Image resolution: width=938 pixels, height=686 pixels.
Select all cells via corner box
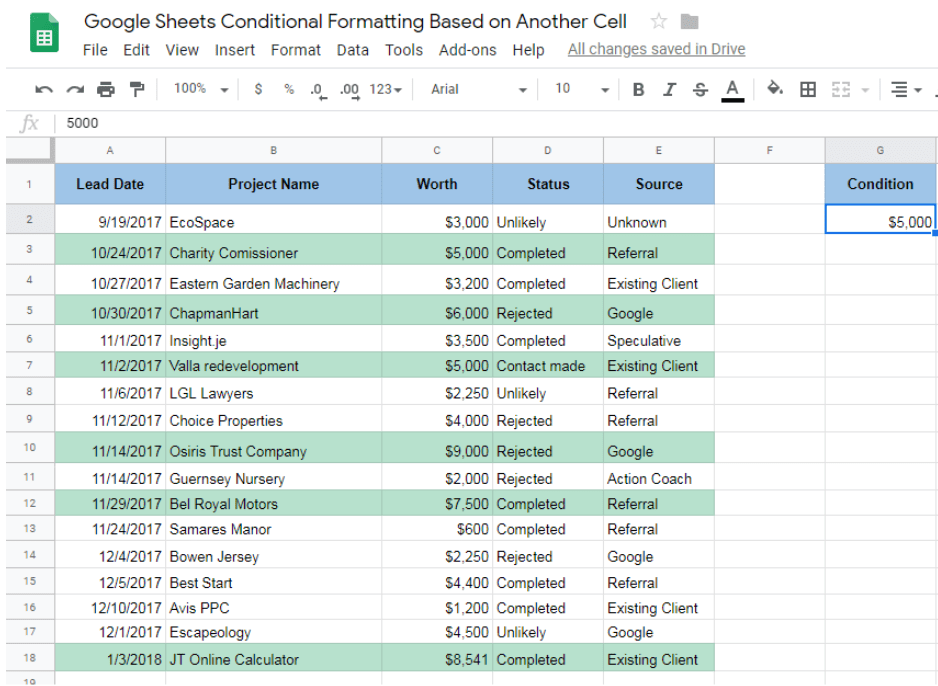pyautogui.click(x=30, y=150)
